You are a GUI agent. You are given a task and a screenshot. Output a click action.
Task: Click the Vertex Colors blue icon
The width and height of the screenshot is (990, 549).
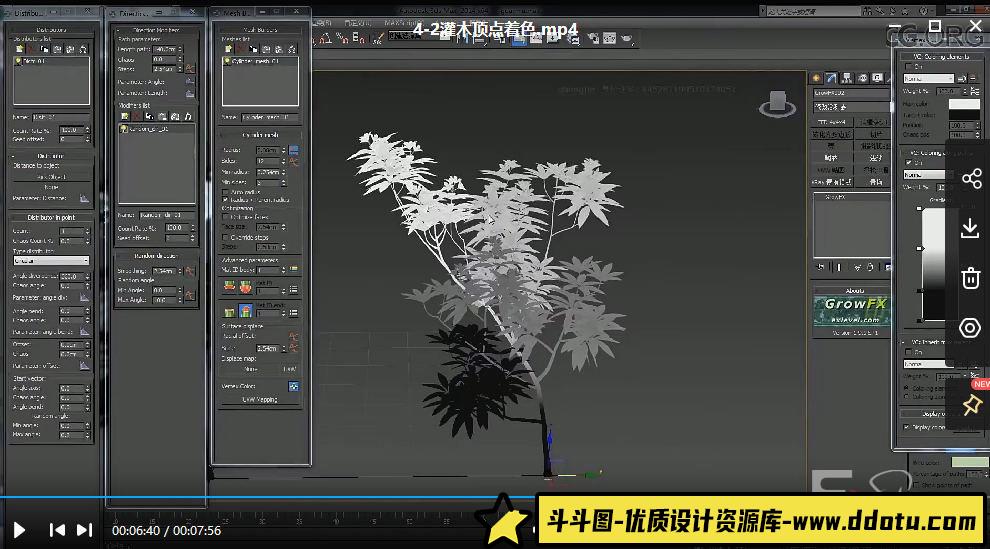click(x=294, y=386)
